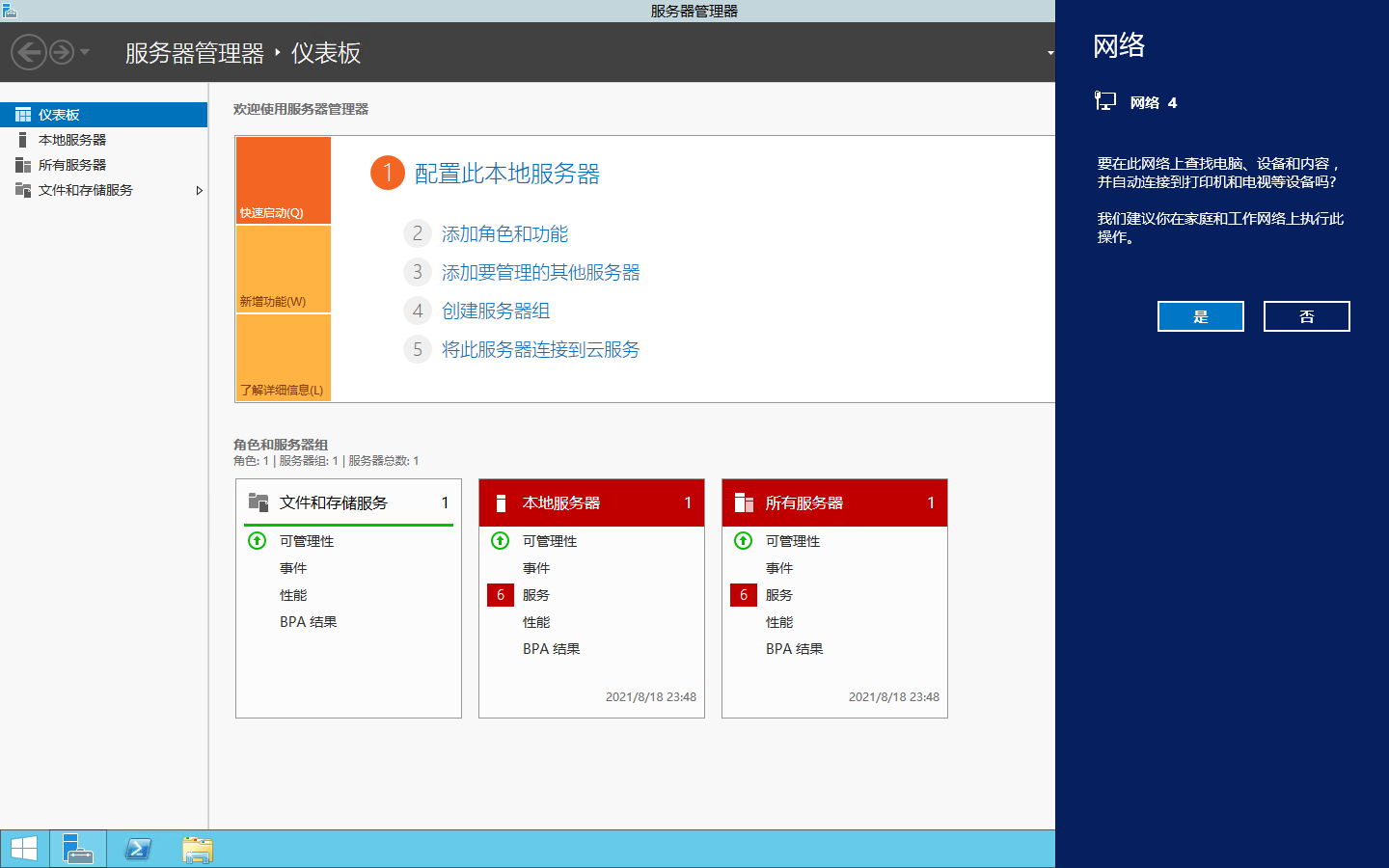Click red 6 badge in 本地服务器 tile
Screen dimensions: 1389x868
coord(501,595)
